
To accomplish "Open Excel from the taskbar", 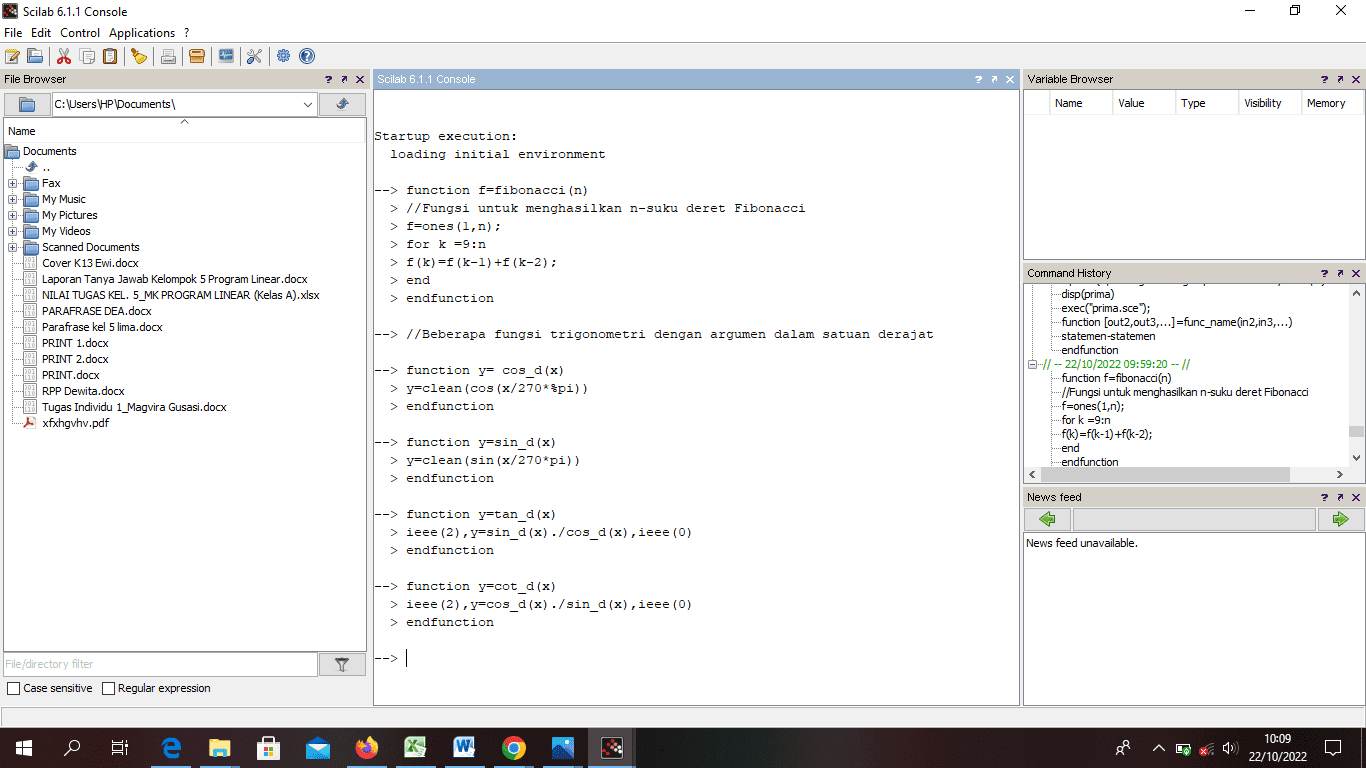I will (416, 747).
